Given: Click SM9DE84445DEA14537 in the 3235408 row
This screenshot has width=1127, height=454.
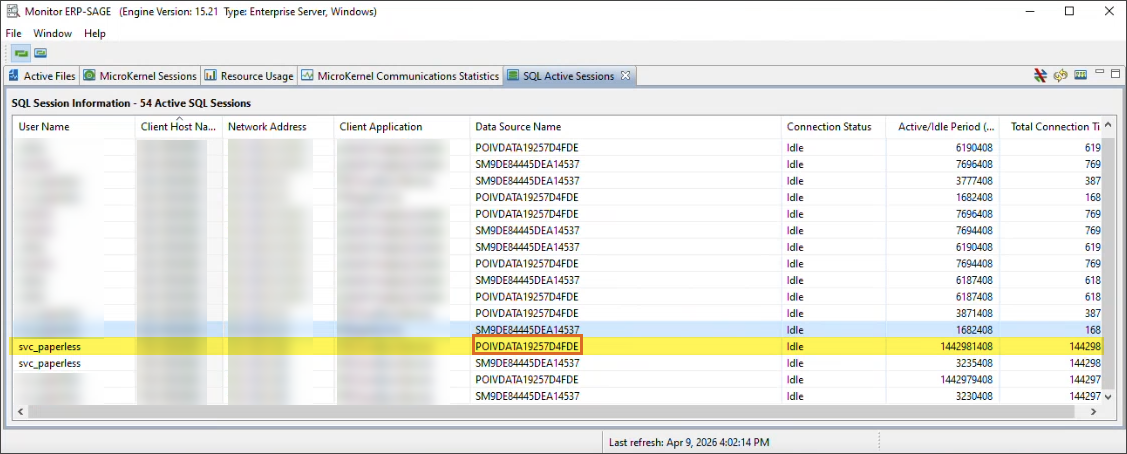Looking at the screenshot, I should coord(527,363).
